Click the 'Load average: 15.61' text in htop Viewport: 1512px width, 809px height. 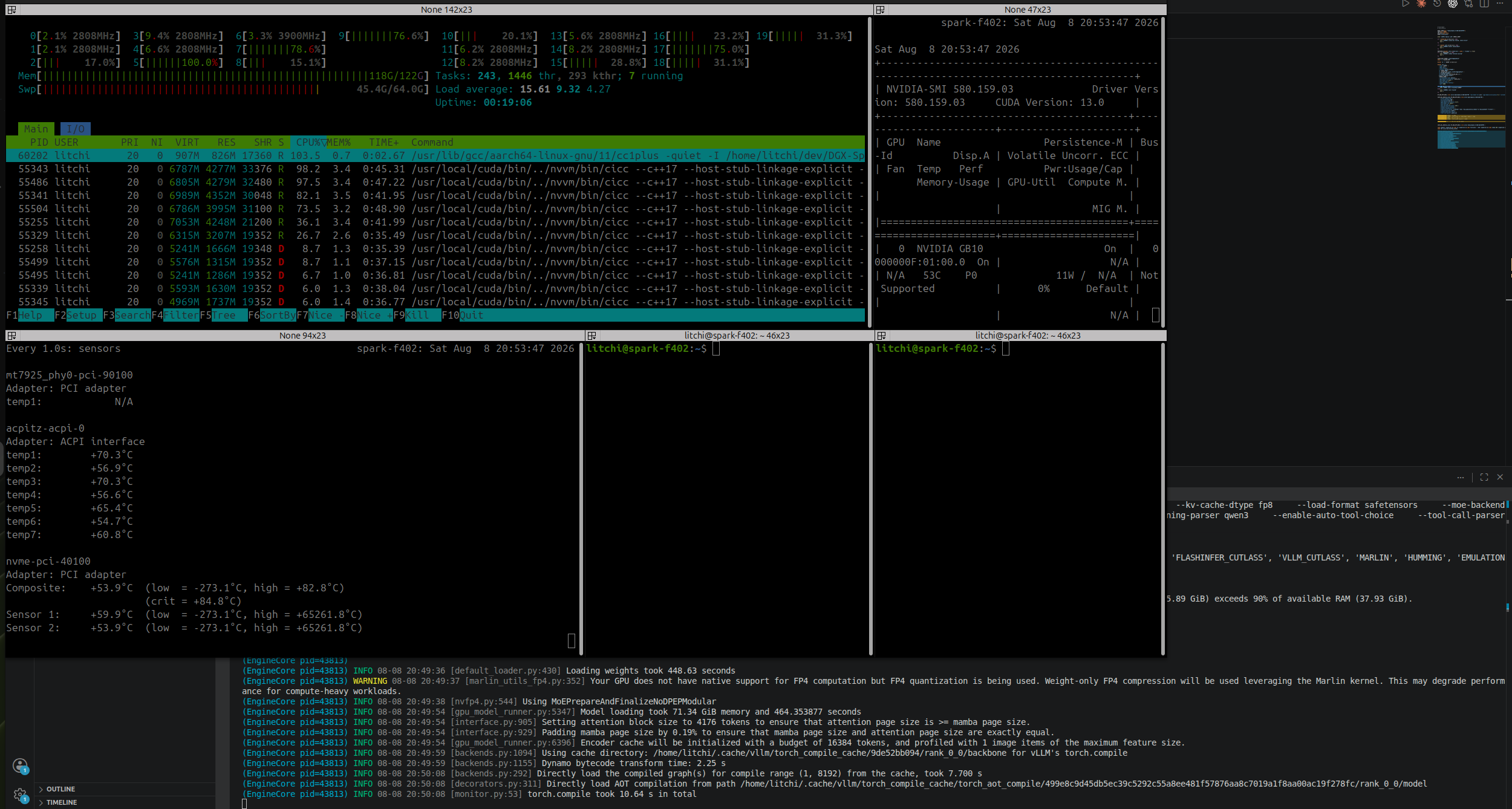[x=492, y=89]
